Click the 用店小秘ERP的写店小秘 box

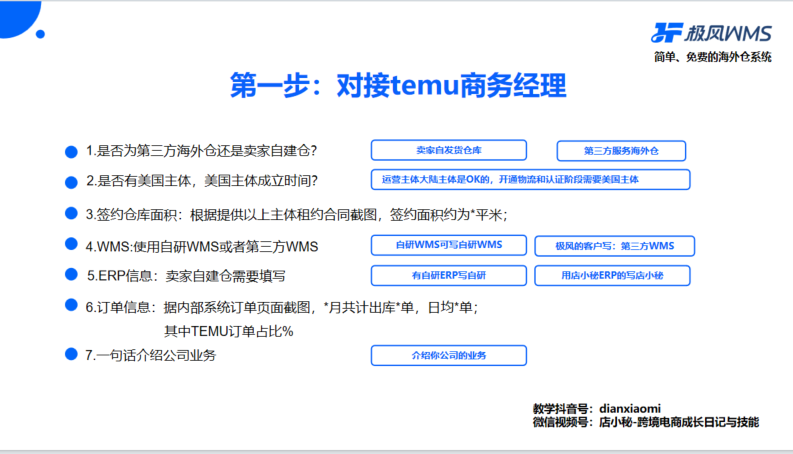[x=612, y=276]
